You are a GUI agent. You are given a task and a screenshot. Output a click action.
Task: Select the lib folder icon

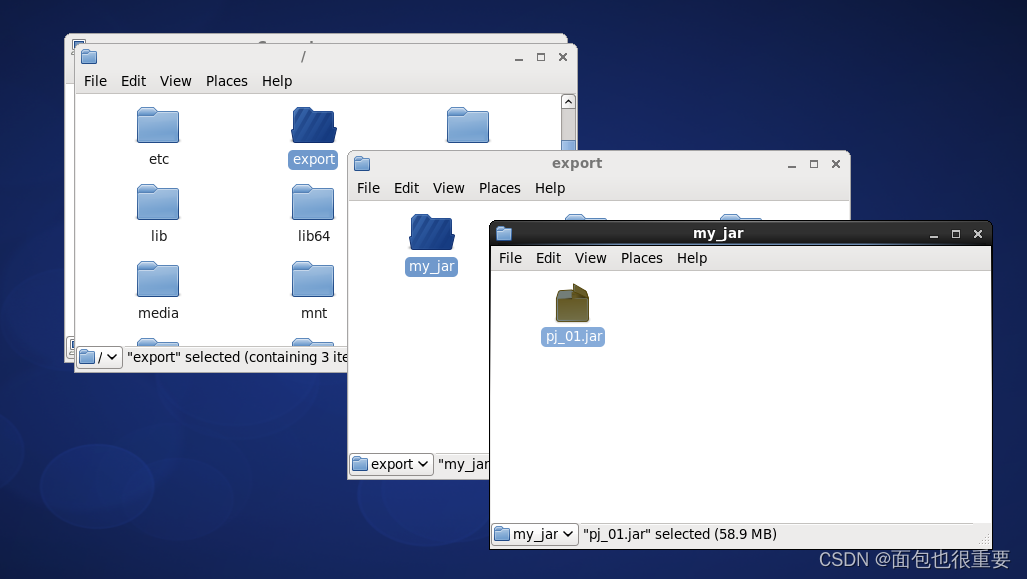[x=158, y=202]
